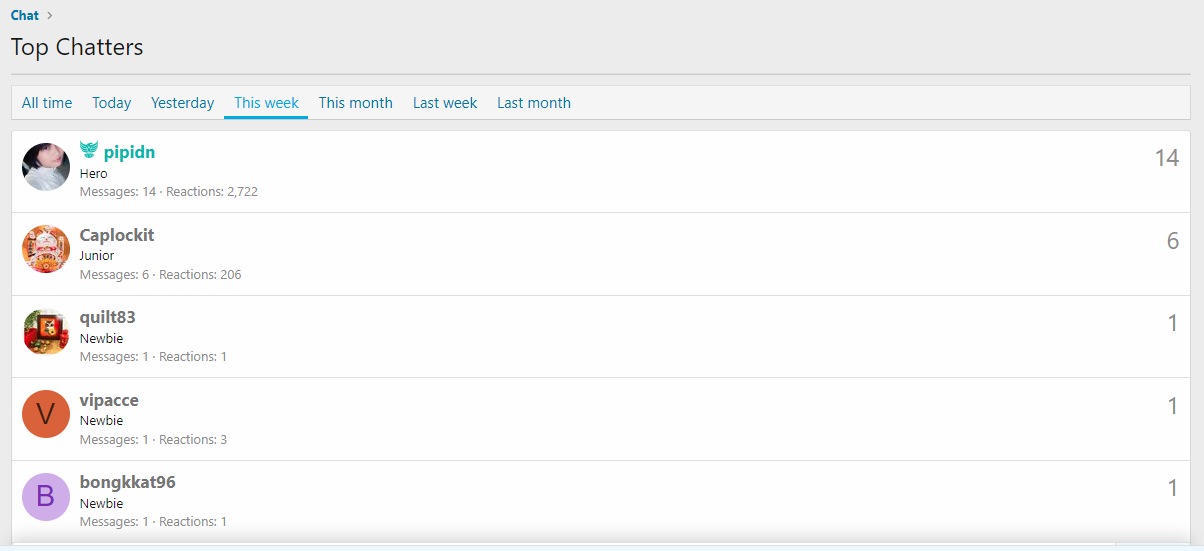Screen dimensions: 1204x551
Task: Open the Yesterday tab
Action: [x=182, y=103]
